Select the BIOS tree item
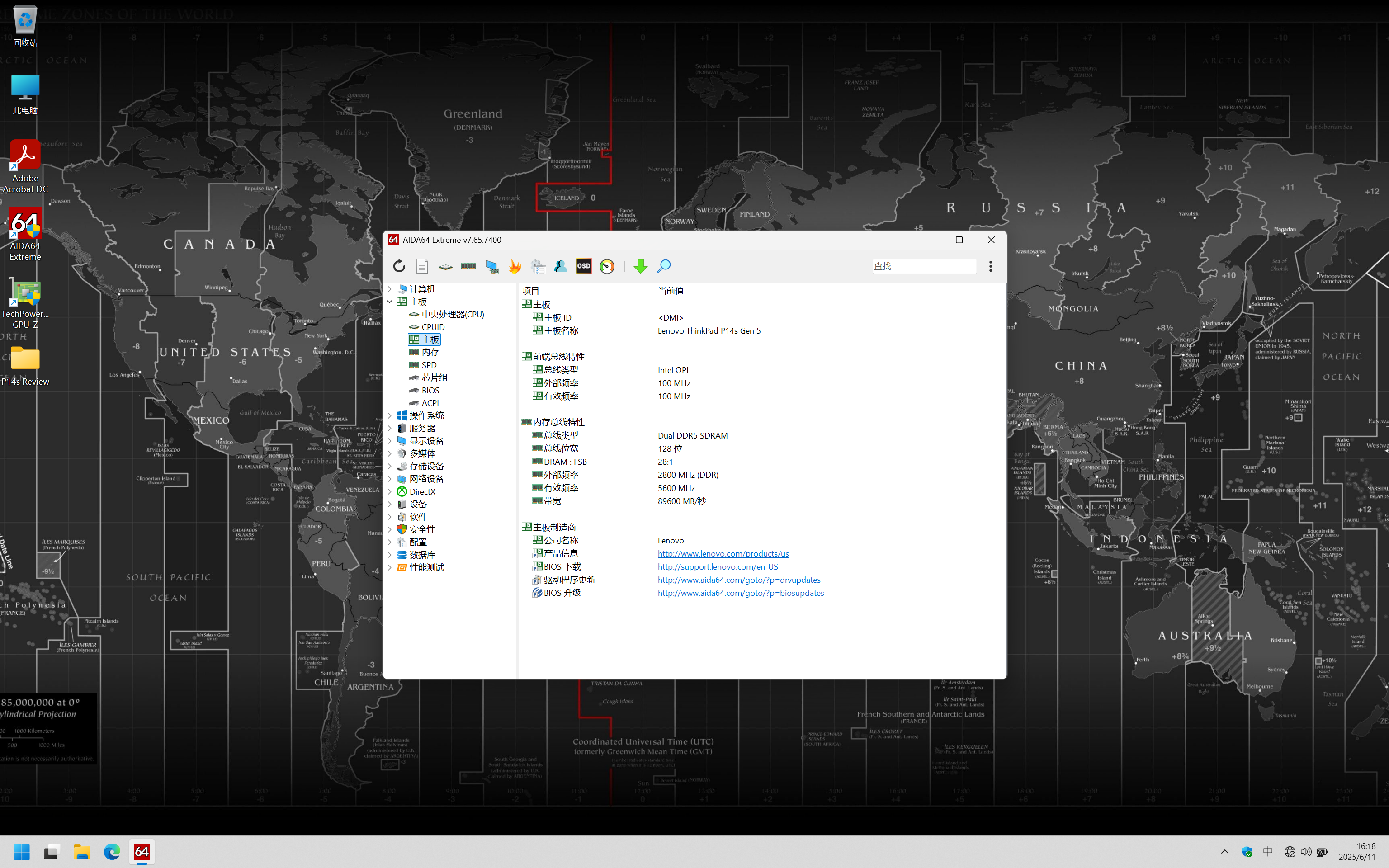This screenshot has height=868, width=1389. pyautogui.click(x=424, y=390)
